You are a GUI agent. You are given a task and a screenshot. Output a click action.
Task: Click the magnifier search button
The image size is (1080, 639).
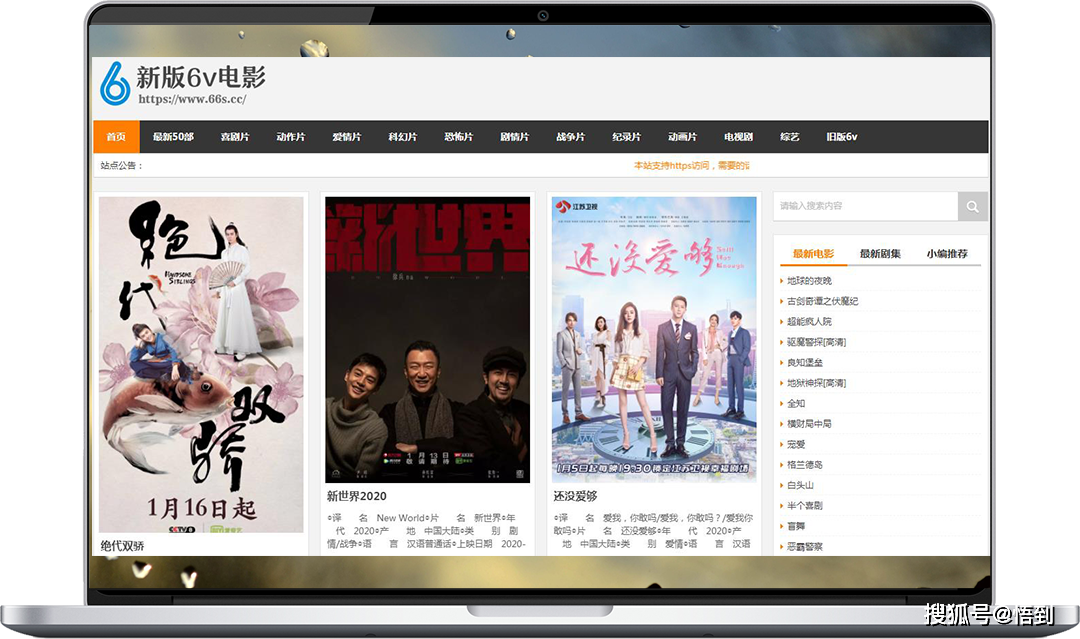[973, 207]
